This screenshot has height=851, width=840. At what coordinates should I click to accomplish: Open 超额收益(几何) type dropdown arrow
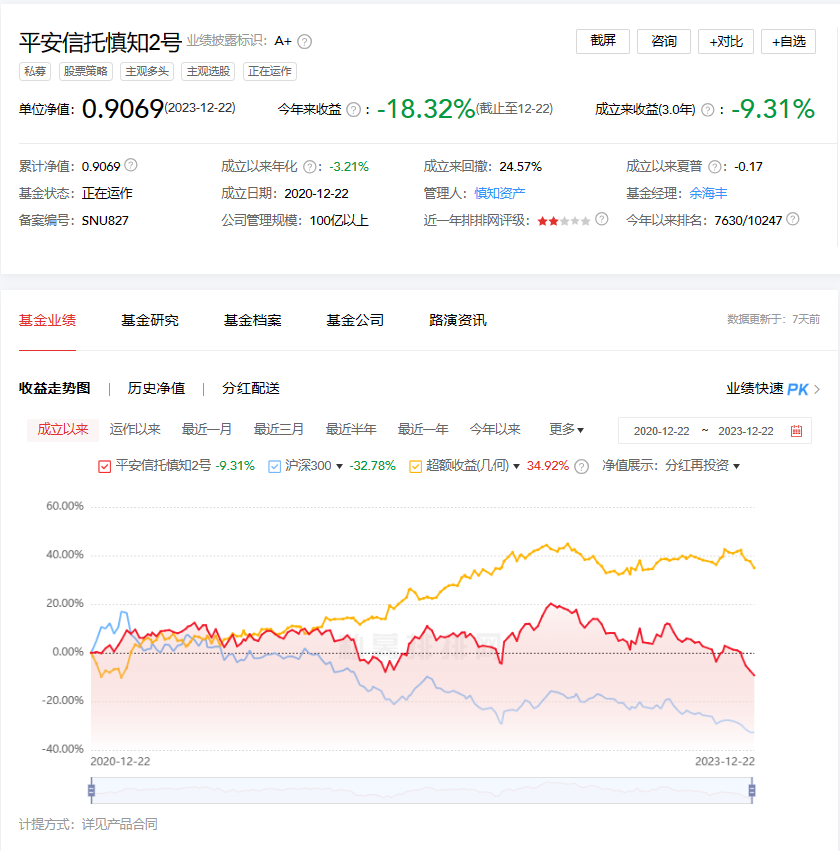[516, 467]
